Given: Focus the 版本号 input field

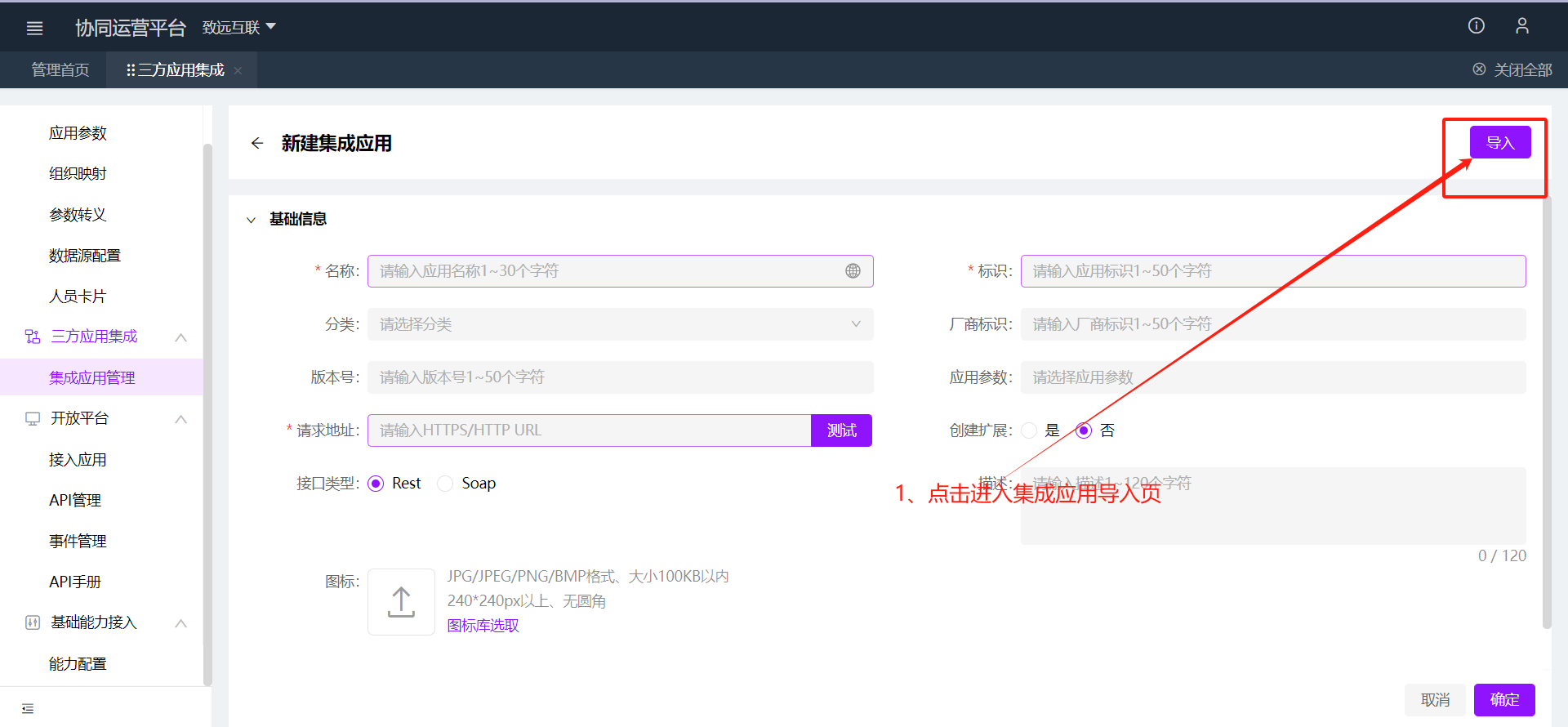Looking at the screenshot, I should coord(621,377).
